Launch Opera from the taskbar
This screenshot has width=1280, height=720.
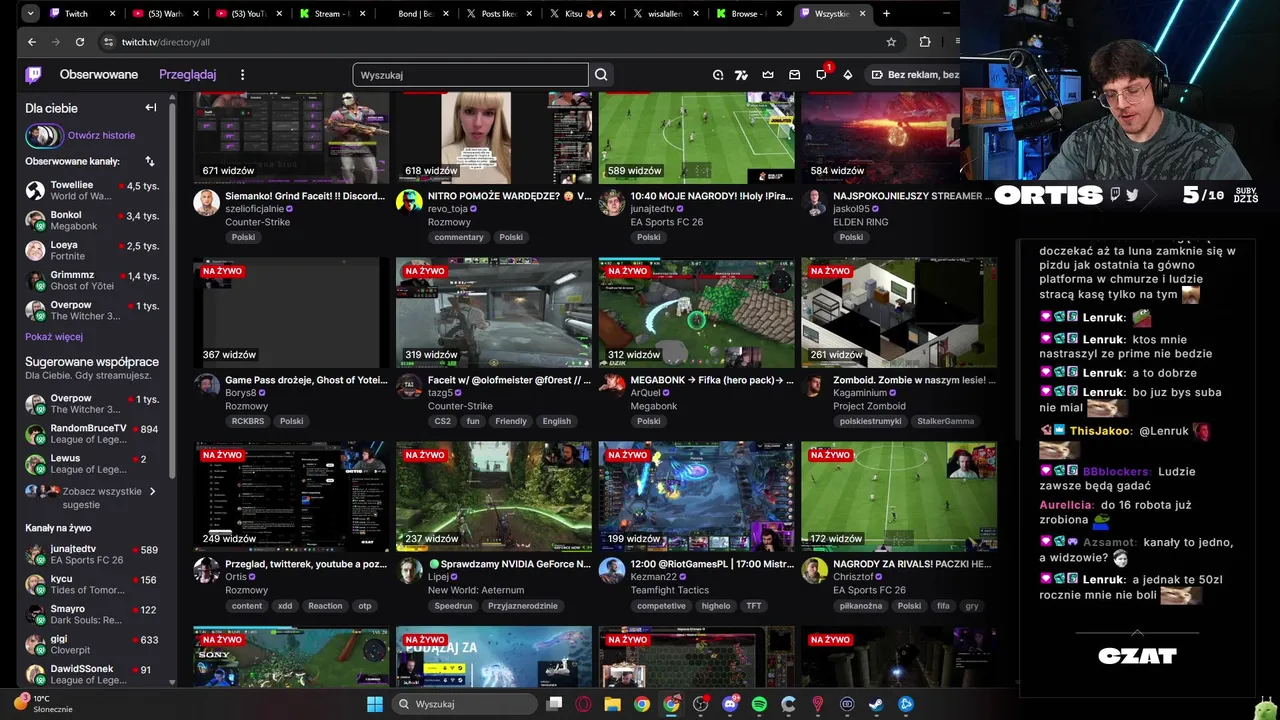click(x=584, y=704)
